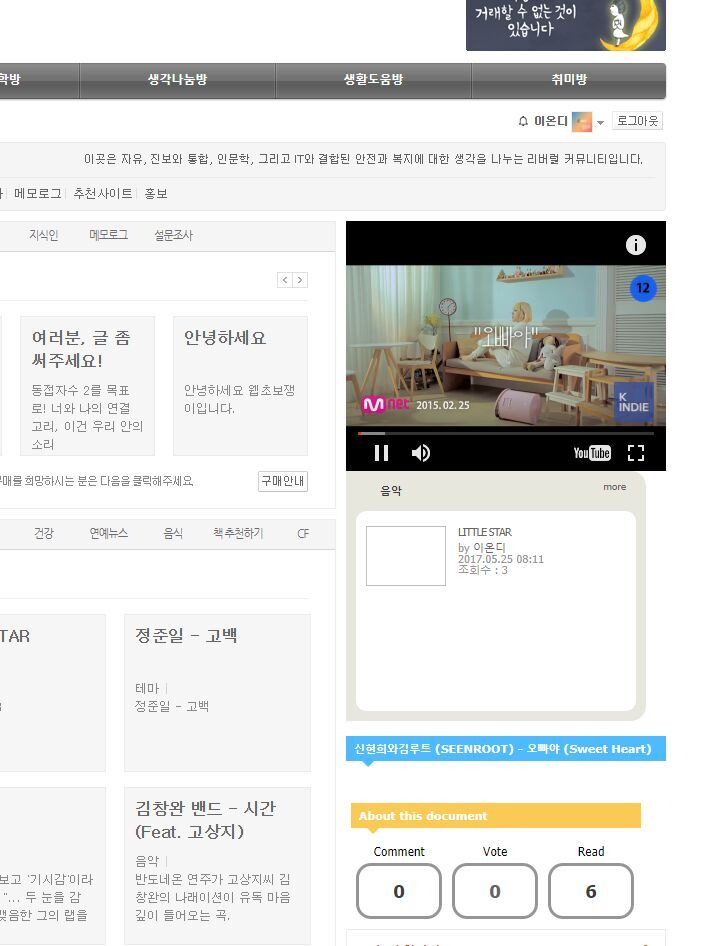This screenshot has height=946, width=714.
Task: Switch to 건강 tab
Action: tap(43, 533)
